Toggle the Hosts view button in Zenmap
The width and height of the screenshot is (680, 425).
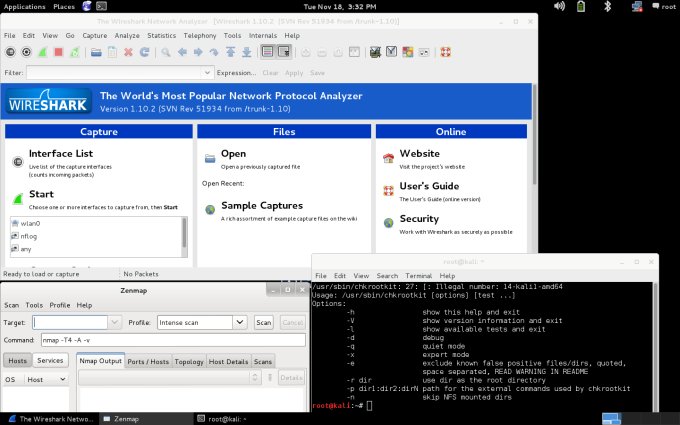[x=18, y=361]
